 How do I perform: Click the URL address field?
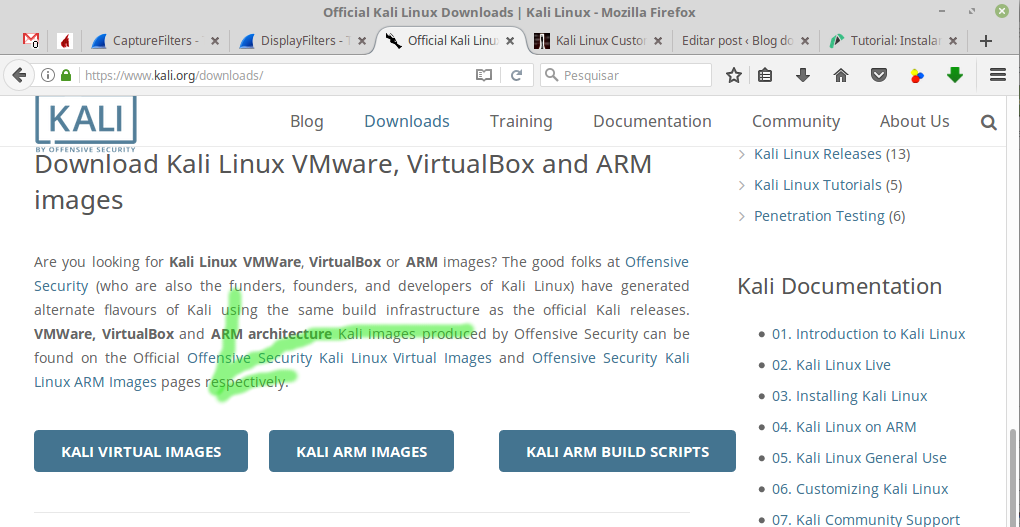(x=276, y=75)
